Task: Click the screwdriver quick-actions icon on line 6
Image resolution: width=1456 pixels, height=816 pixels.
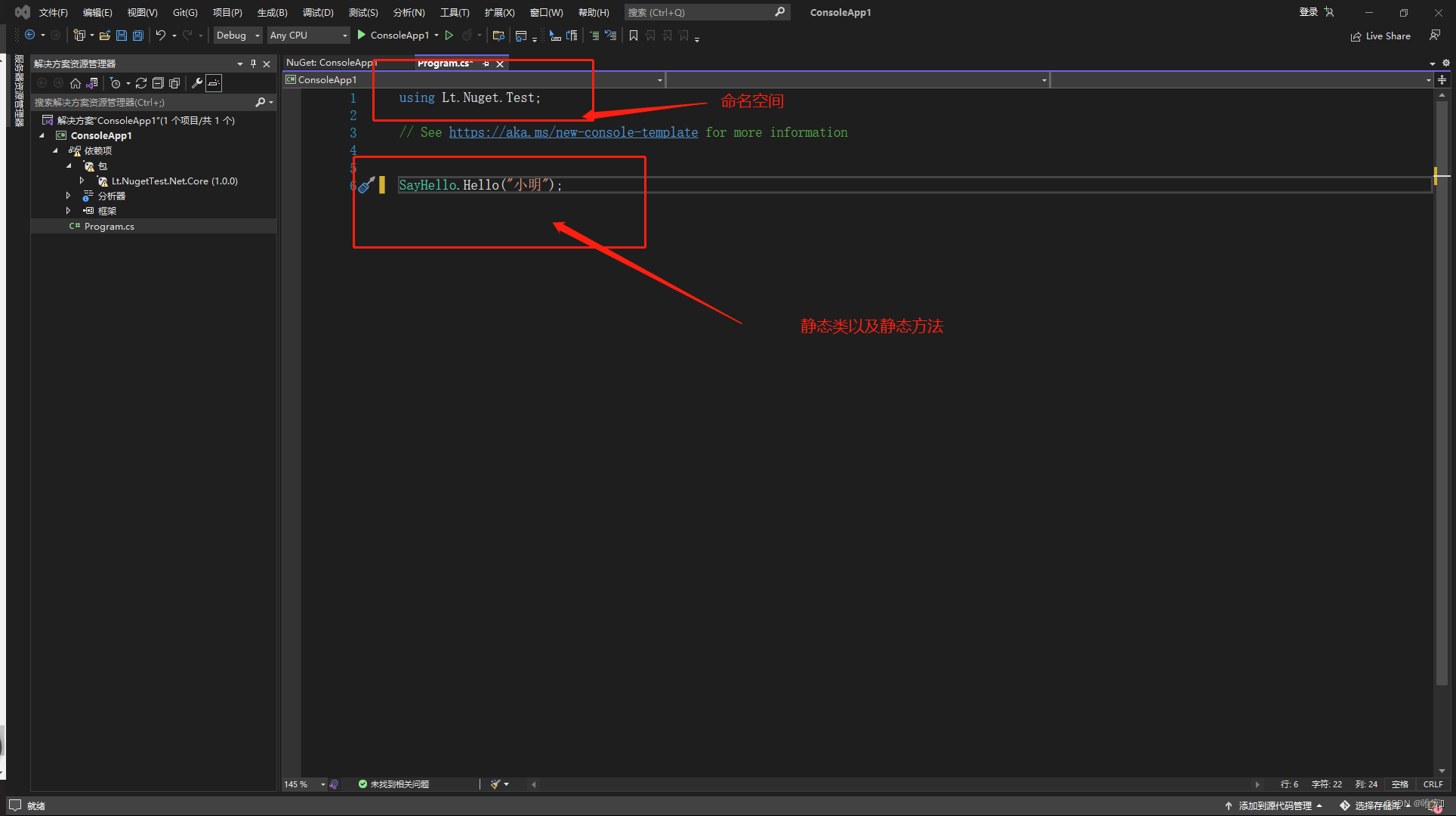Action: coord(366,185)
